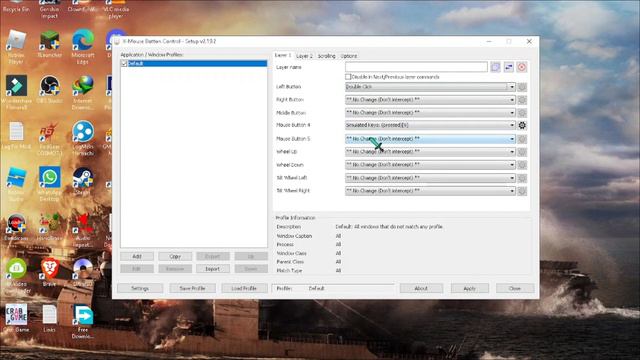Image resolution: width=640 pixels, height=360 pixels.
Task: Open Wondershare Filmora desktop shortcut
Action: click(x=16, y=92)
